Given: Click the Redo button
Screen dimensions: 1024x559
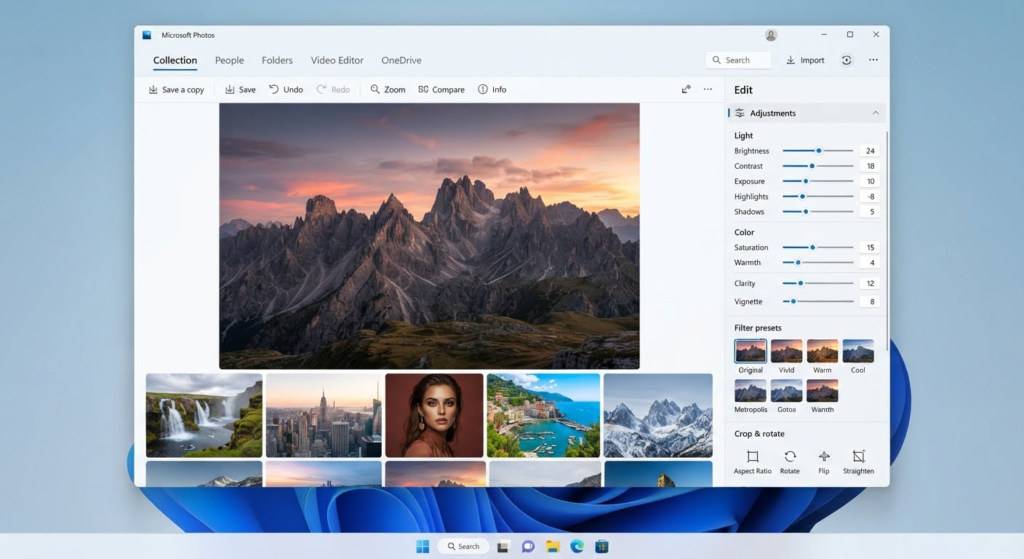Looking at the screenshot, I should [333, 89].
